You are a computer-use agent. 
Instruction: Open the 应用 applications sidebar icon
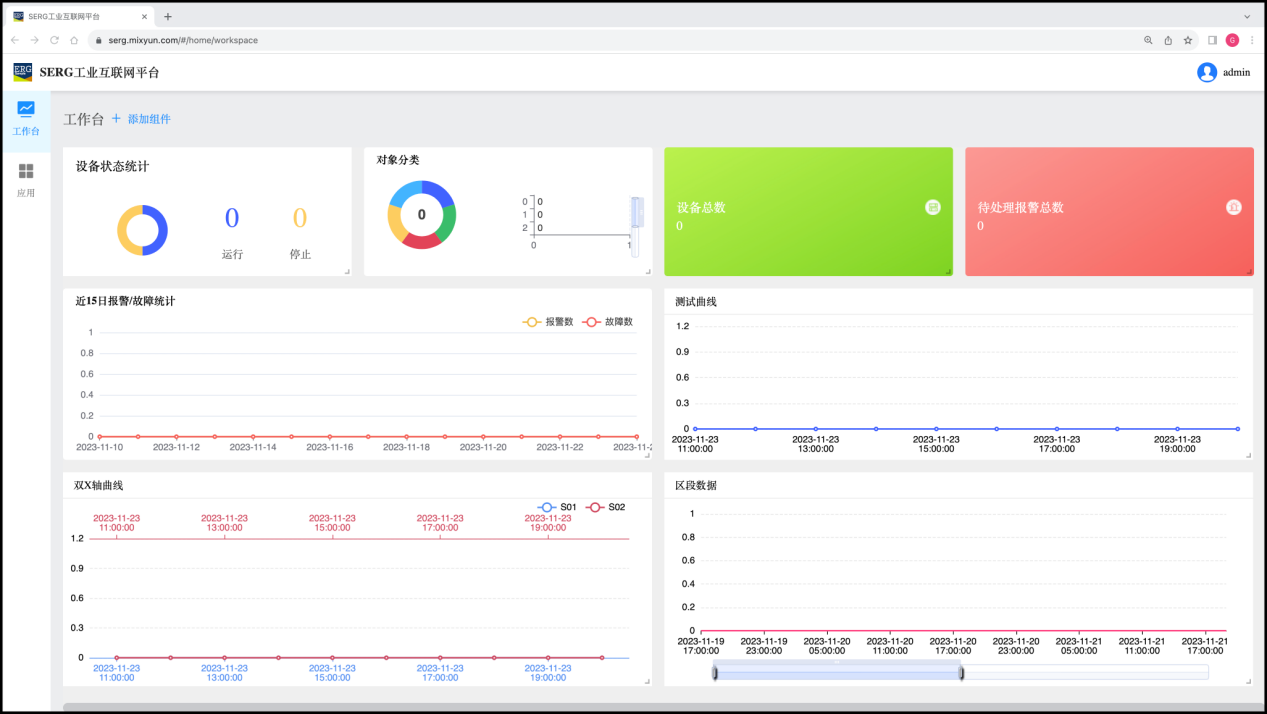26,171
